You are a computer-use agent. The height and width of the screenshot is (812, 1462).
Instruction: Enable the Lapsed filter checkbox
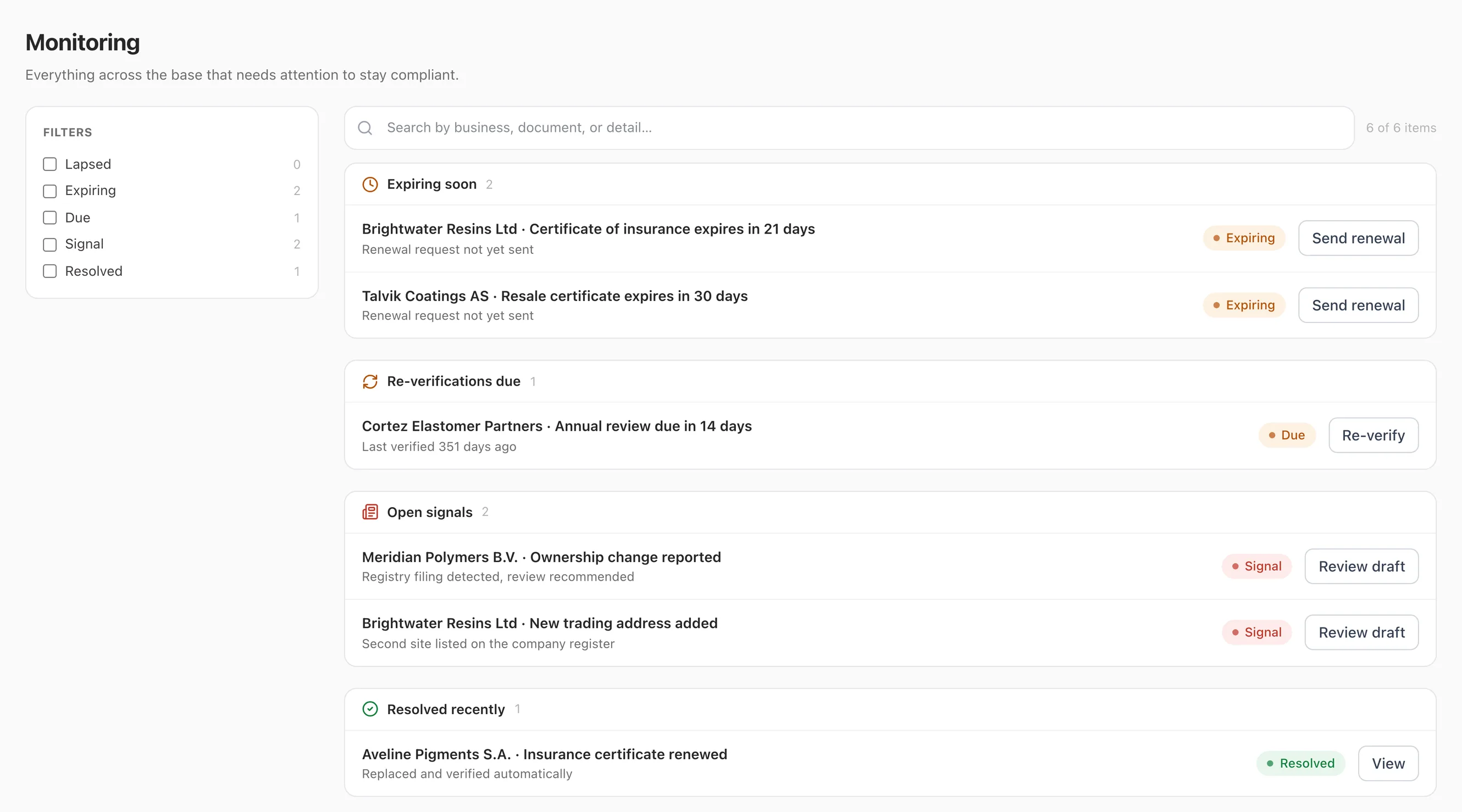point(50,164)
